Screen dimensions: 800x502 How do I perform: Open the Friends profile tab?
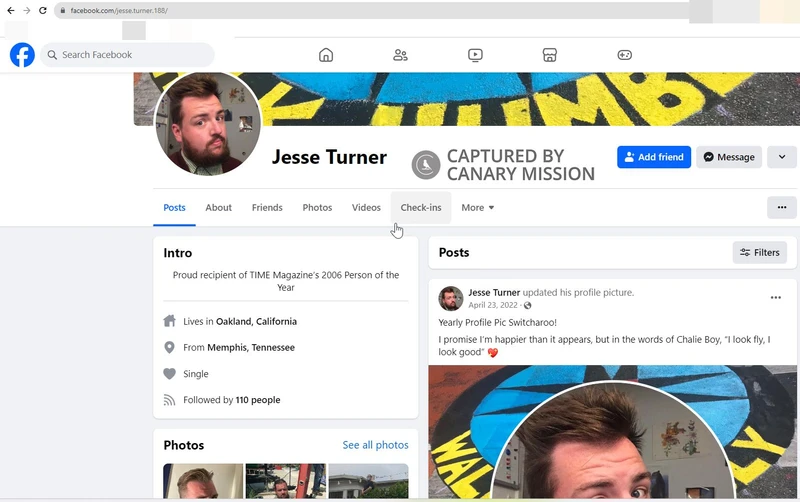coord(267,208)
